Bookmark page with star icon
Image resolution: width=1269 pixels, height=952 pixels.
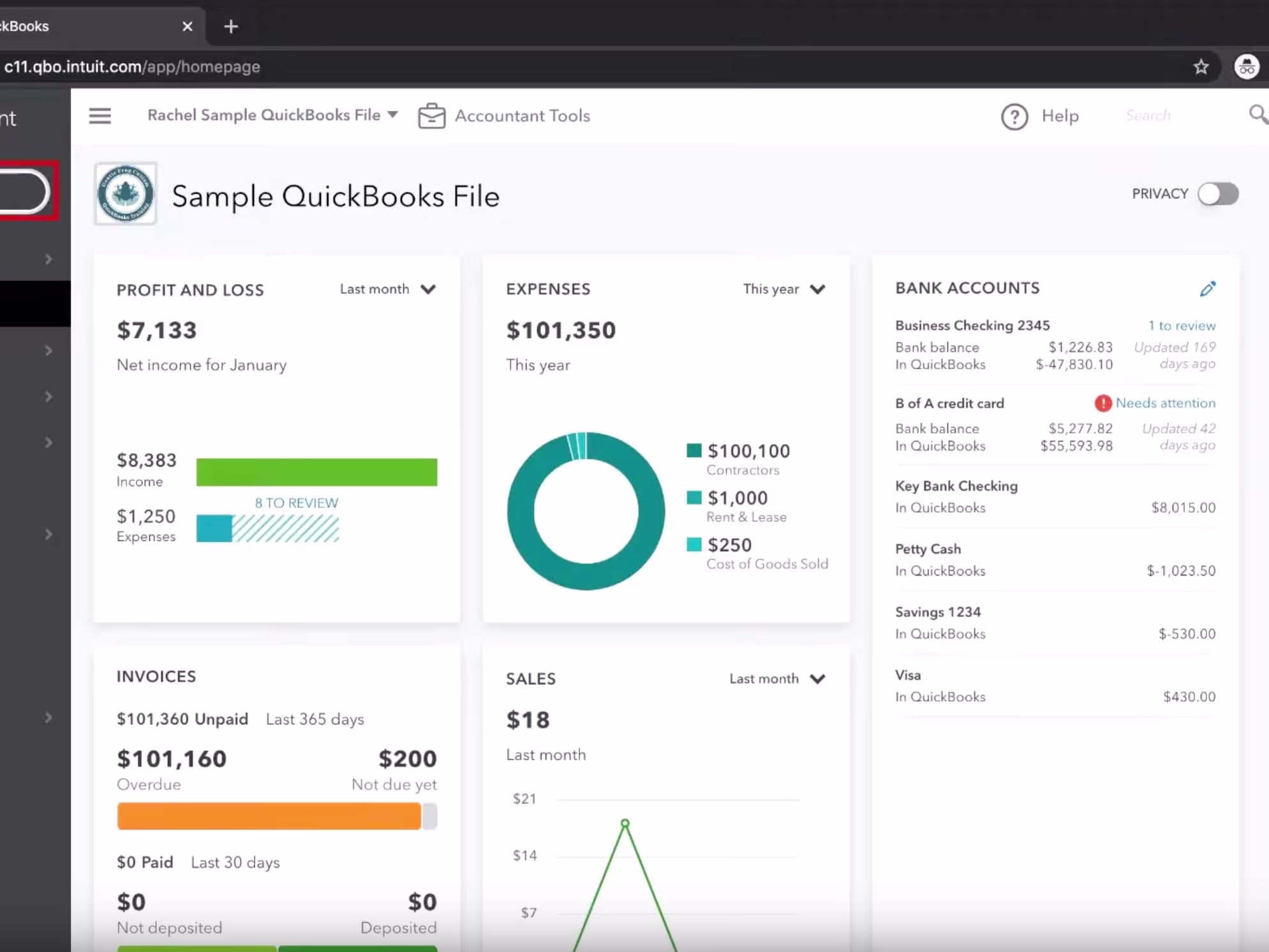click(x=1201, y=67)
